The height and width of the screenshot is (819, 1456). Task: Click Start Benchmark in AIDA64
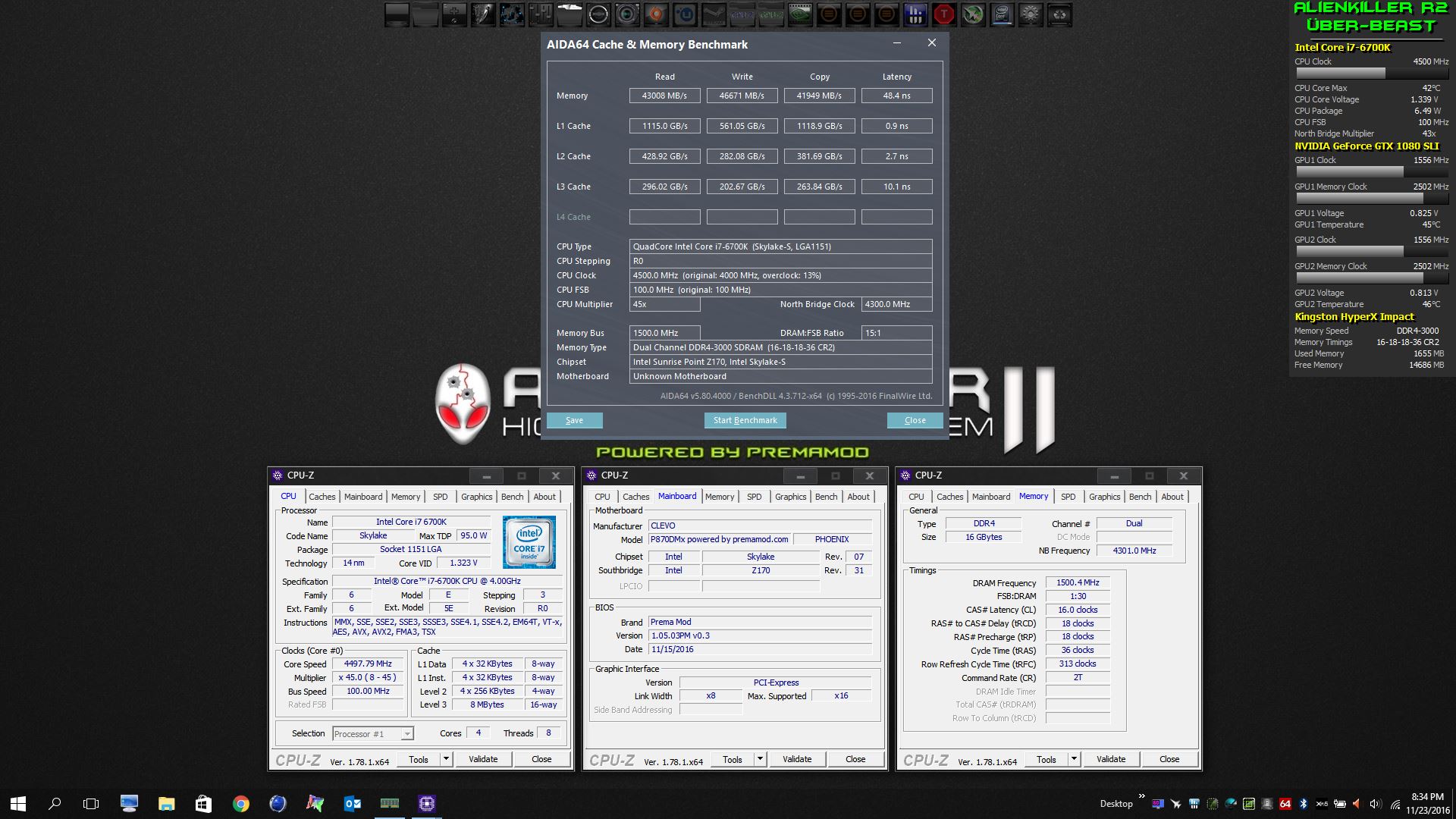(745, 420)
